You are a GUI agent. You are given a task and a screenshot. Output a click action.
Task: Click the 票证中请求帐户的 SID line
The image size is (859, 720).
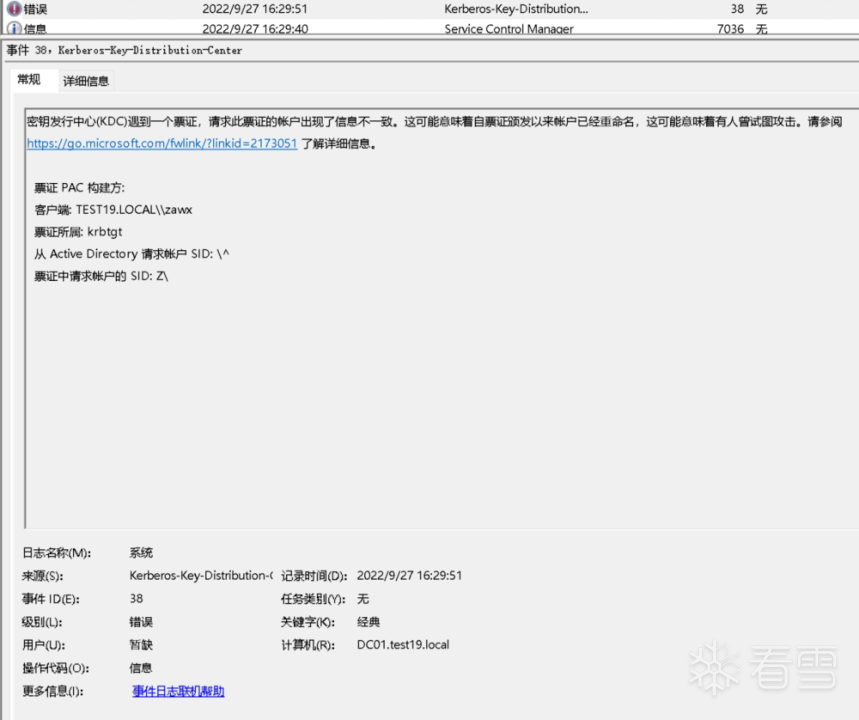click(101, 276)
